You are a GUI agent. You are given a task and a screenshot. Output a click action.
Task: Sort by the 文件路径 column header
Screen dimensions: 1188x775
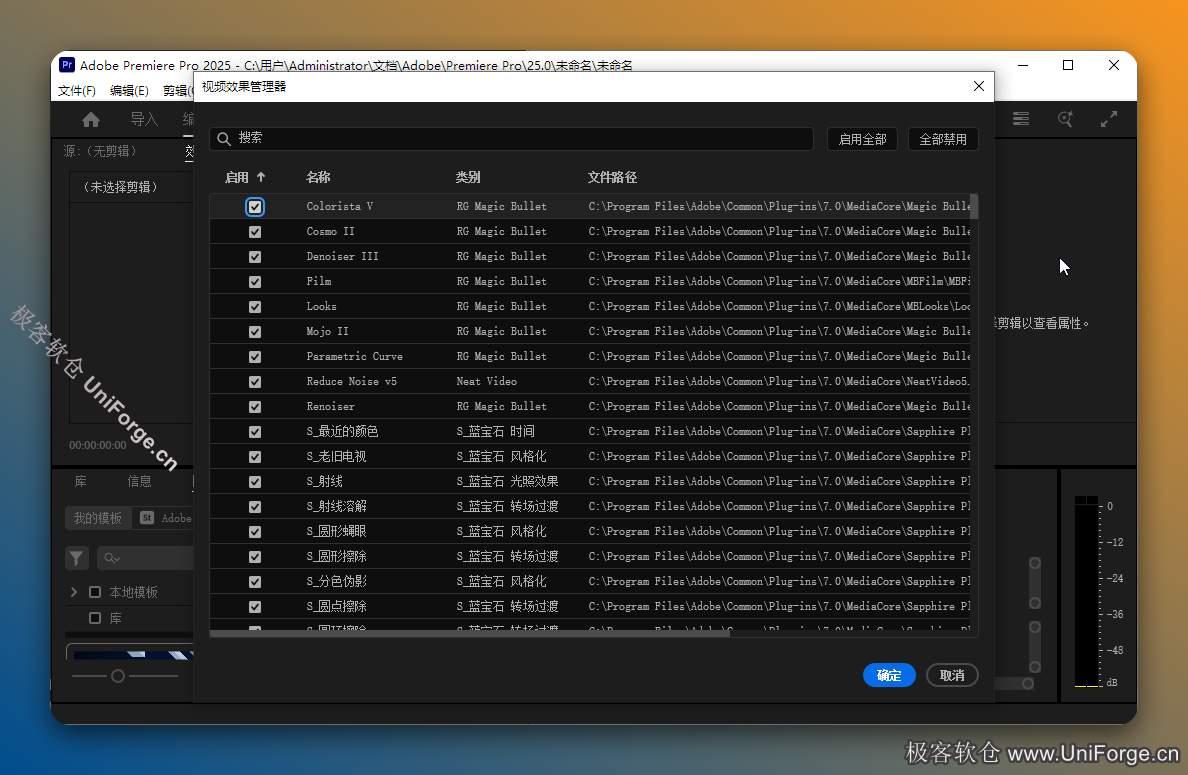pyautogui.click(x=612, y=177)
